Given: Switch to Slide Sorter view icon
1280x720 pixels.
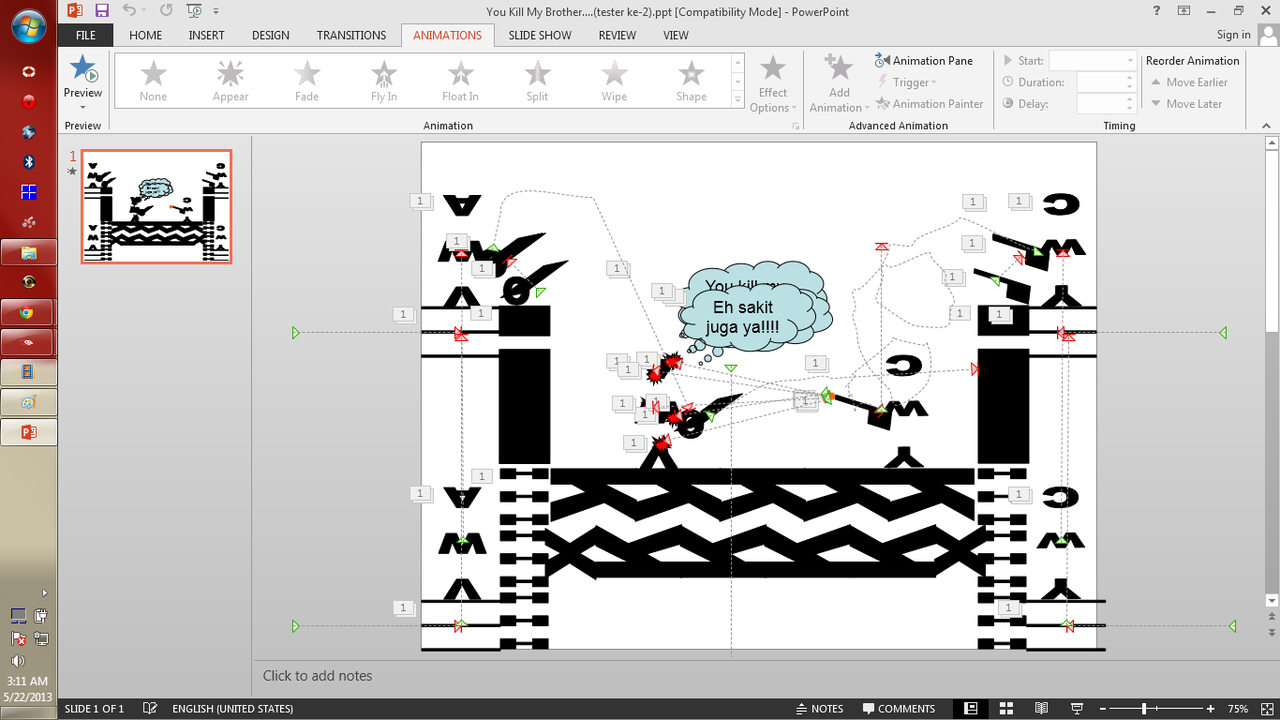Looking at the screenshot, I should tap(1006, 709).
